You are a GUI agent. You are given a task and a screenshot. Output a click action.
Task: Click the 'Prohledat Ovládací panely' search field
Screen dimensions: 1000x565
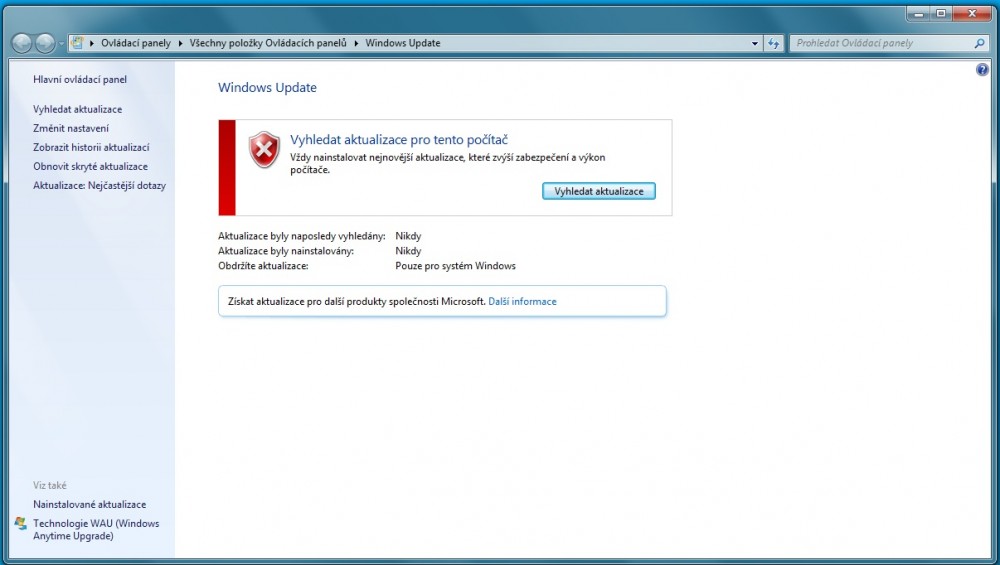coord(880,44)
